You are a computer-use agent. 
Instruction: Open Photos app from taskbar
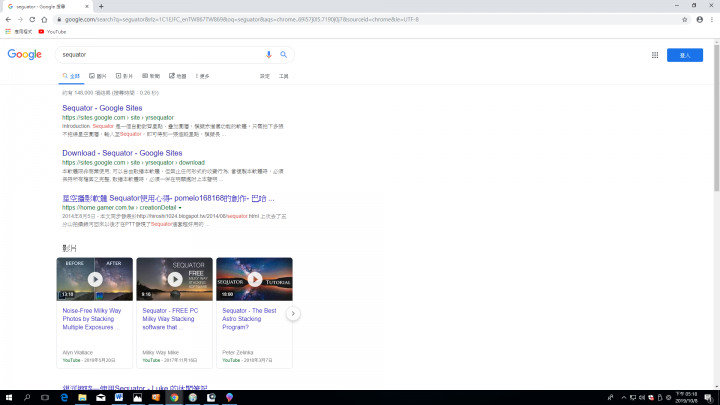(137, 398)
